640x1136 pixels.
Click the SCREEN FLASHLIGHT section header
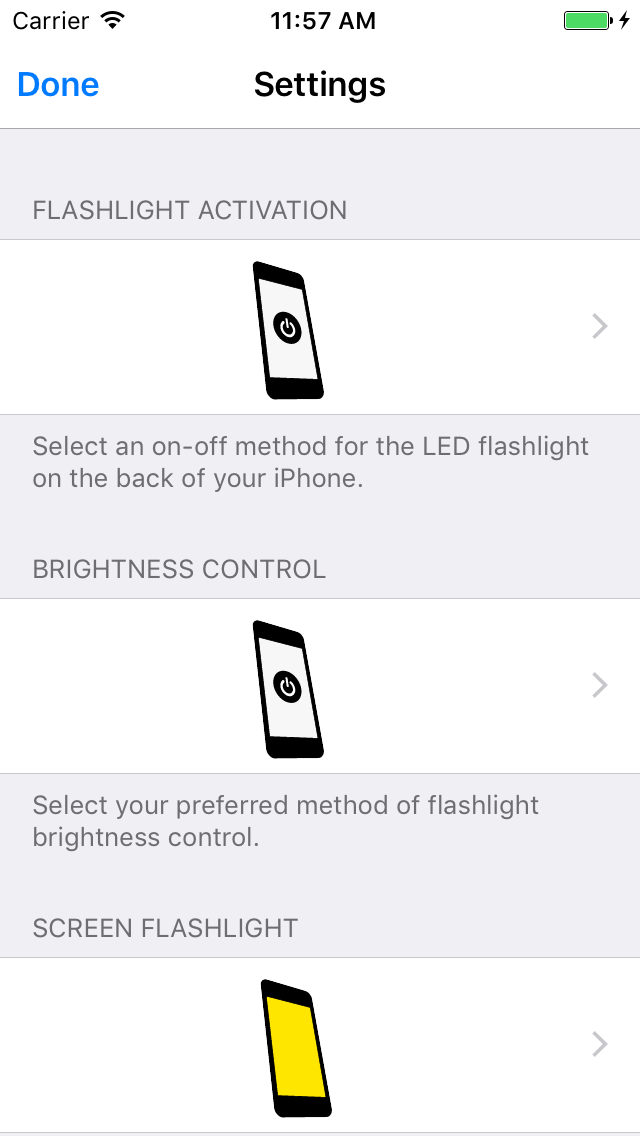tap(165, 928)
